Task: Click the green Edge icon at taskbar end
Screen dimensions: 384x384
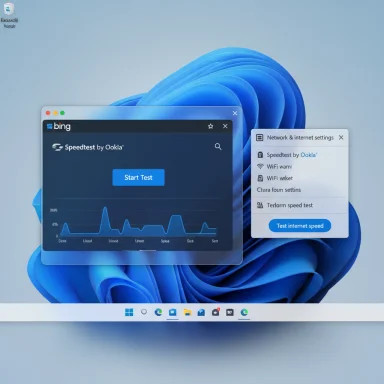Action: pyautogui.click(x=244, y=312)
